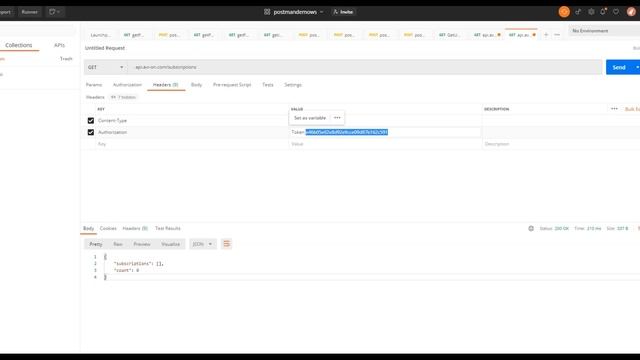Open the JSON format dropdown

point(202,244)
